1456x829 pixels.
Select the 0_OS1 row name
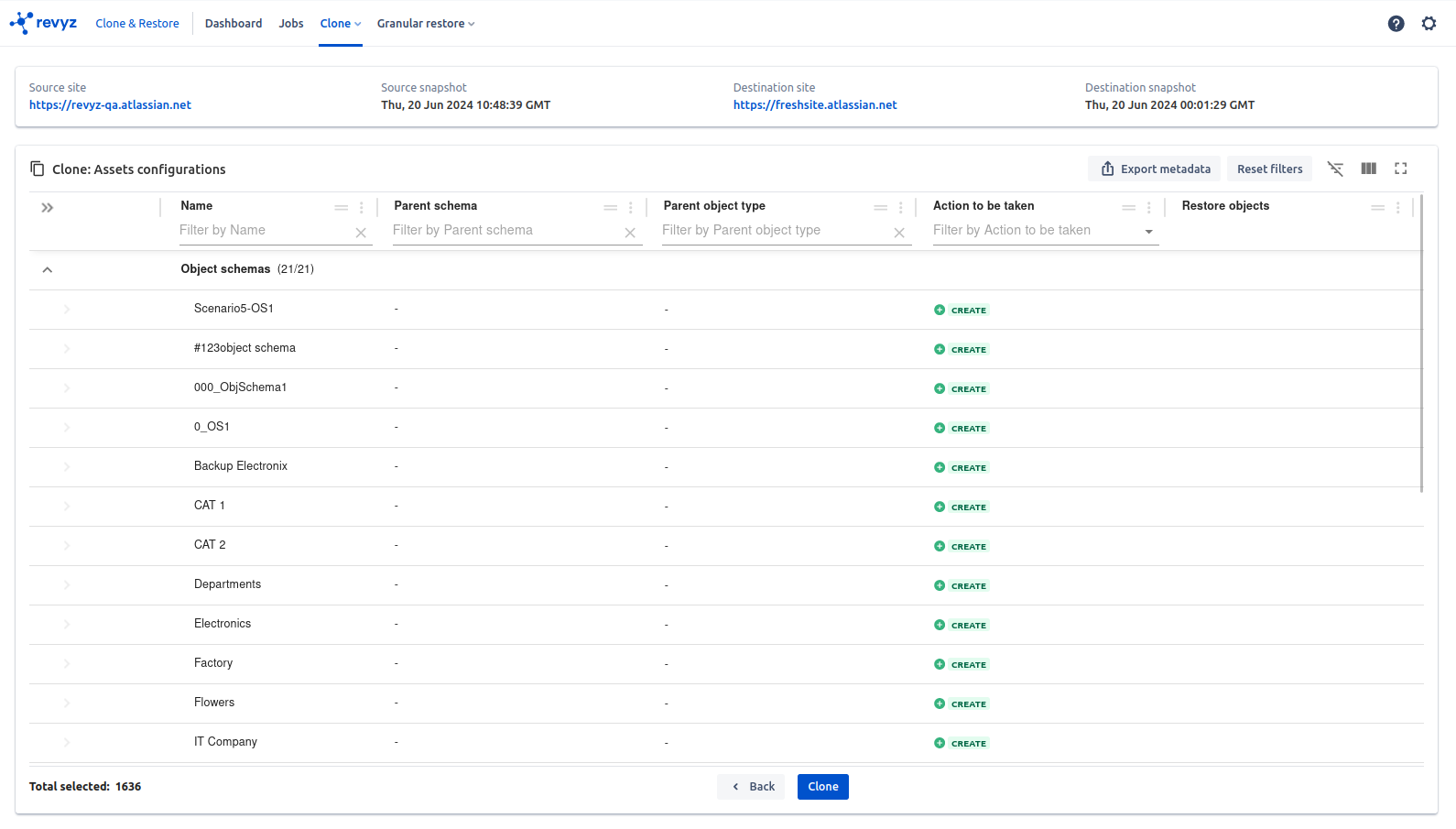(212, 427)
